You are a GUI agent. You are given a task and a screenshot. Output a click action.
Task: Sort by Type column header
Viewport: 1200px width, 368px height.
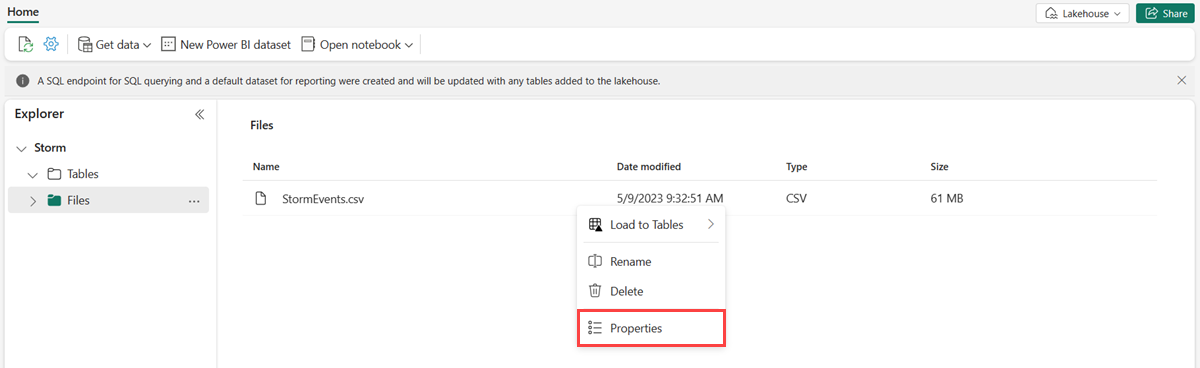click(x=797, y=167)
